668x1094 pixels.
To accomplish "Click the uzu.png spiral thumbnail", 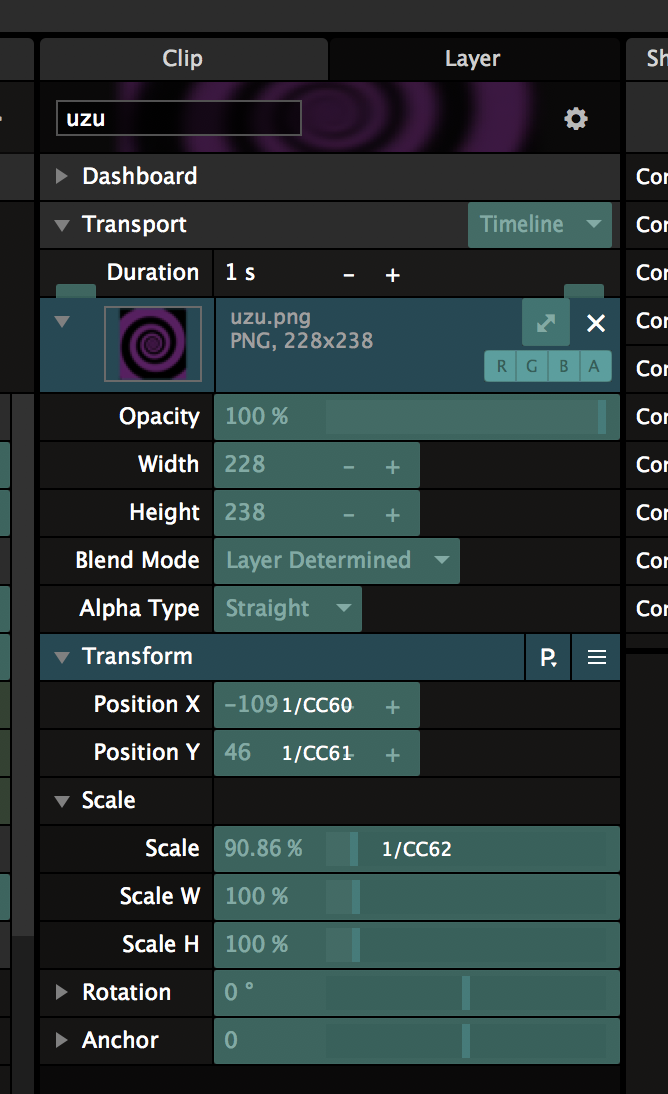I will click(152, 344).
